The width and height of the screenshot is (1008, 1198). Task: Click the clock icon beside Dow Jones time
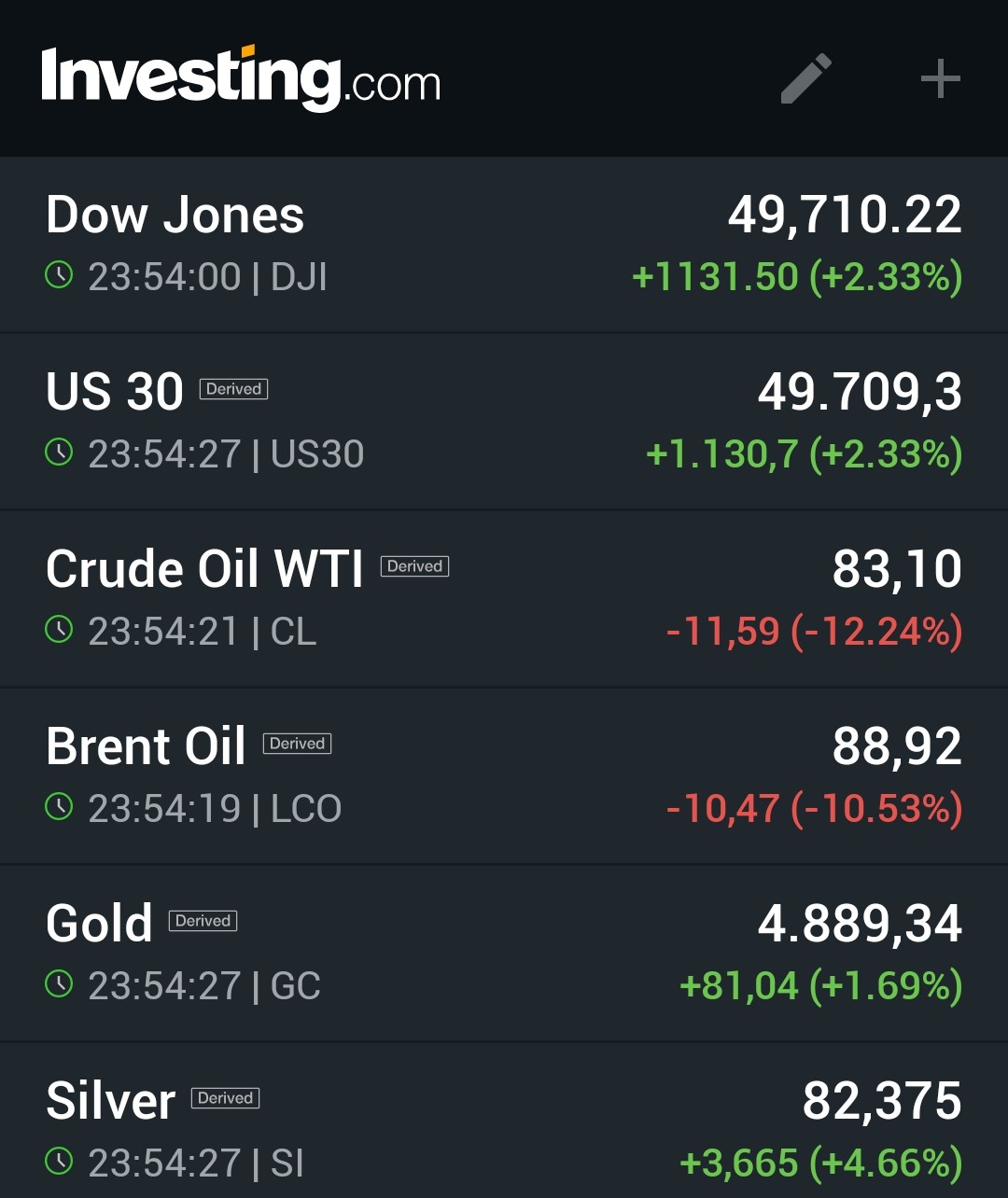59,275
